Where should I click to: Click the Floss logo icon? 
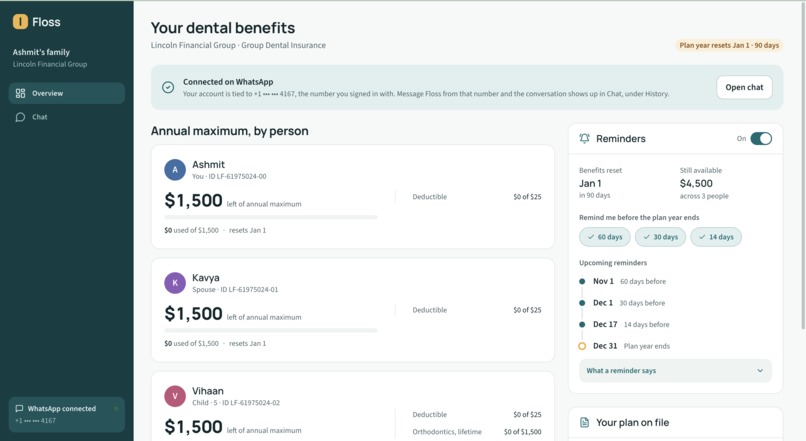click(x=20, y=22)
